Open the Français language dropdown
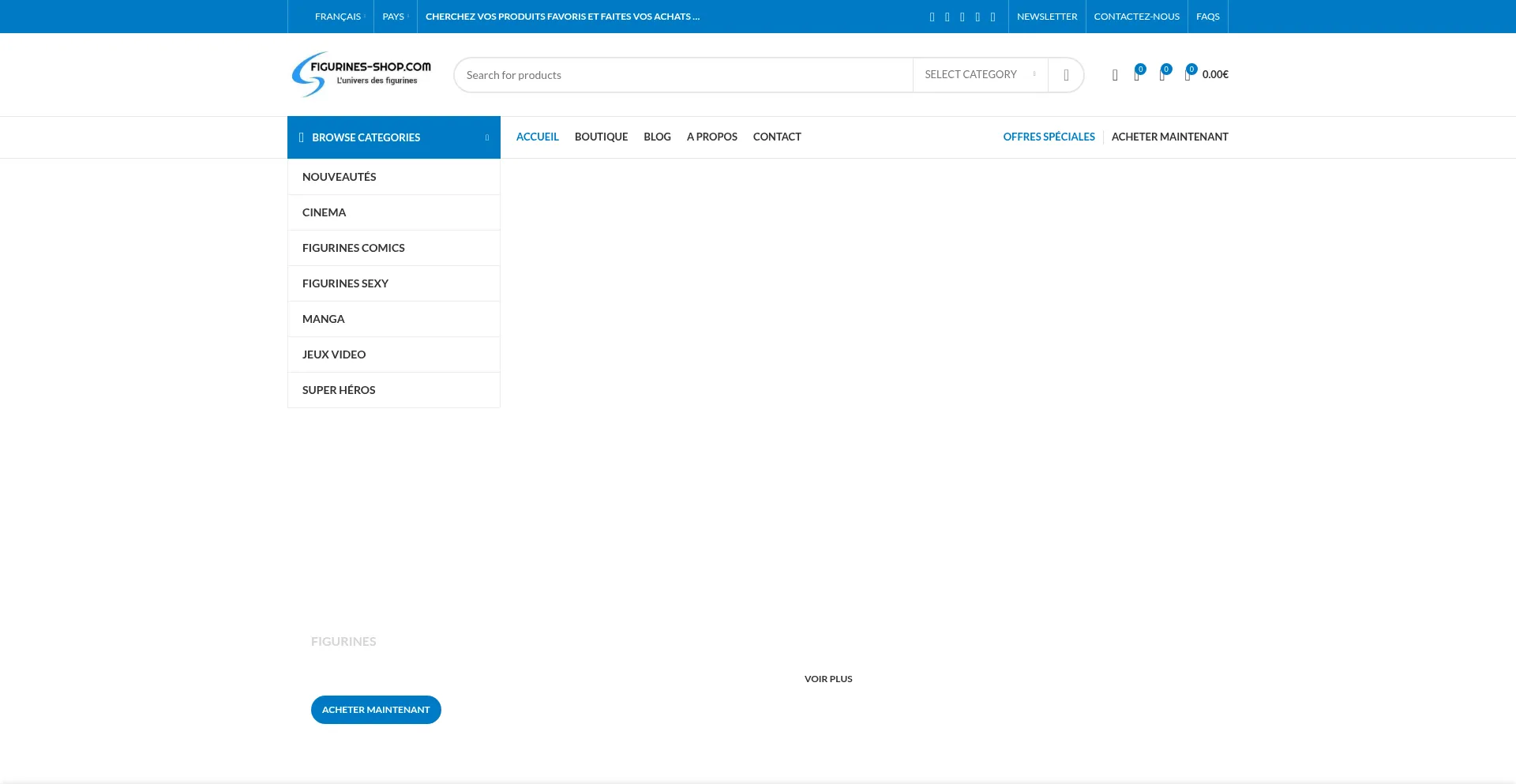The height and width of the screenshot is (784, 1516). tap(339, 17)
